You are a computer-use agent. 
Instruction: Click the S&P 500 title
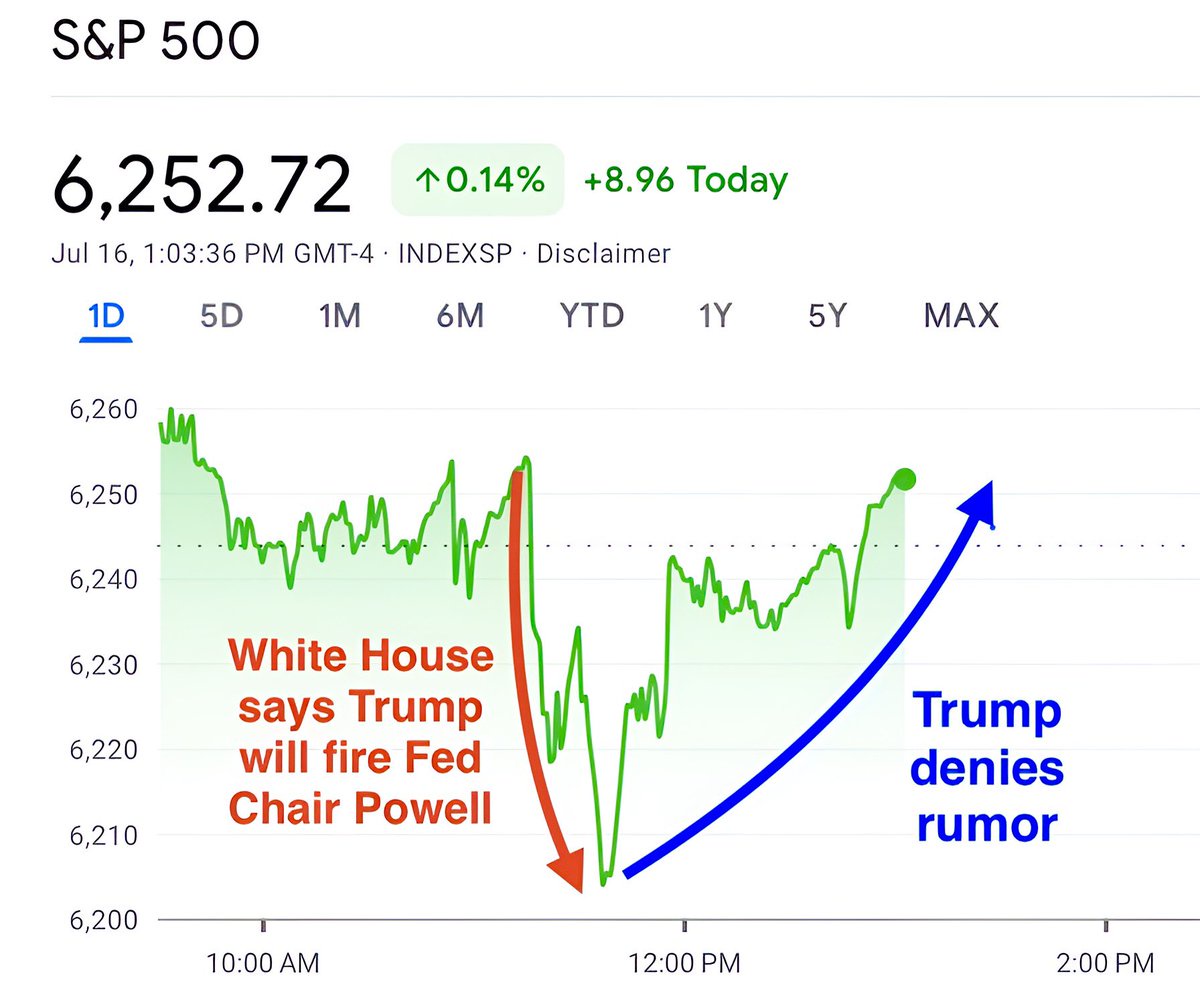[x=155, y=42]
